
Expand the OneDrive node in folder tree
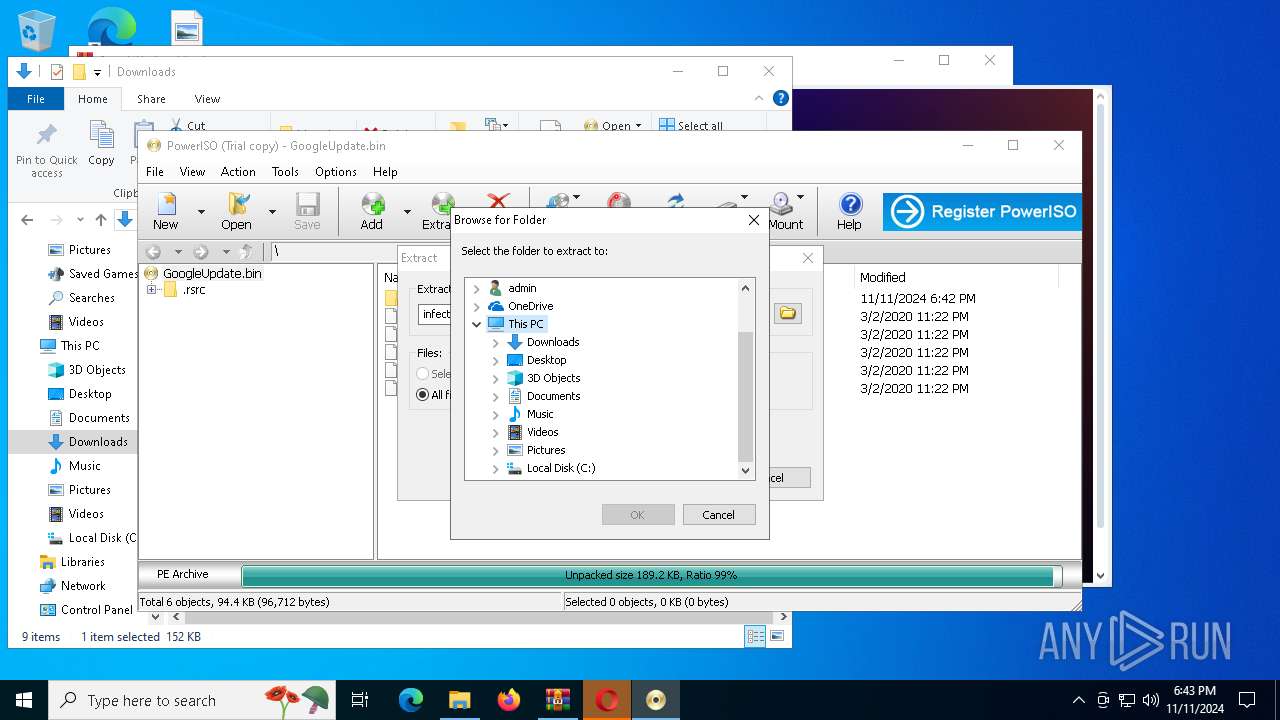tap(477, 306)
